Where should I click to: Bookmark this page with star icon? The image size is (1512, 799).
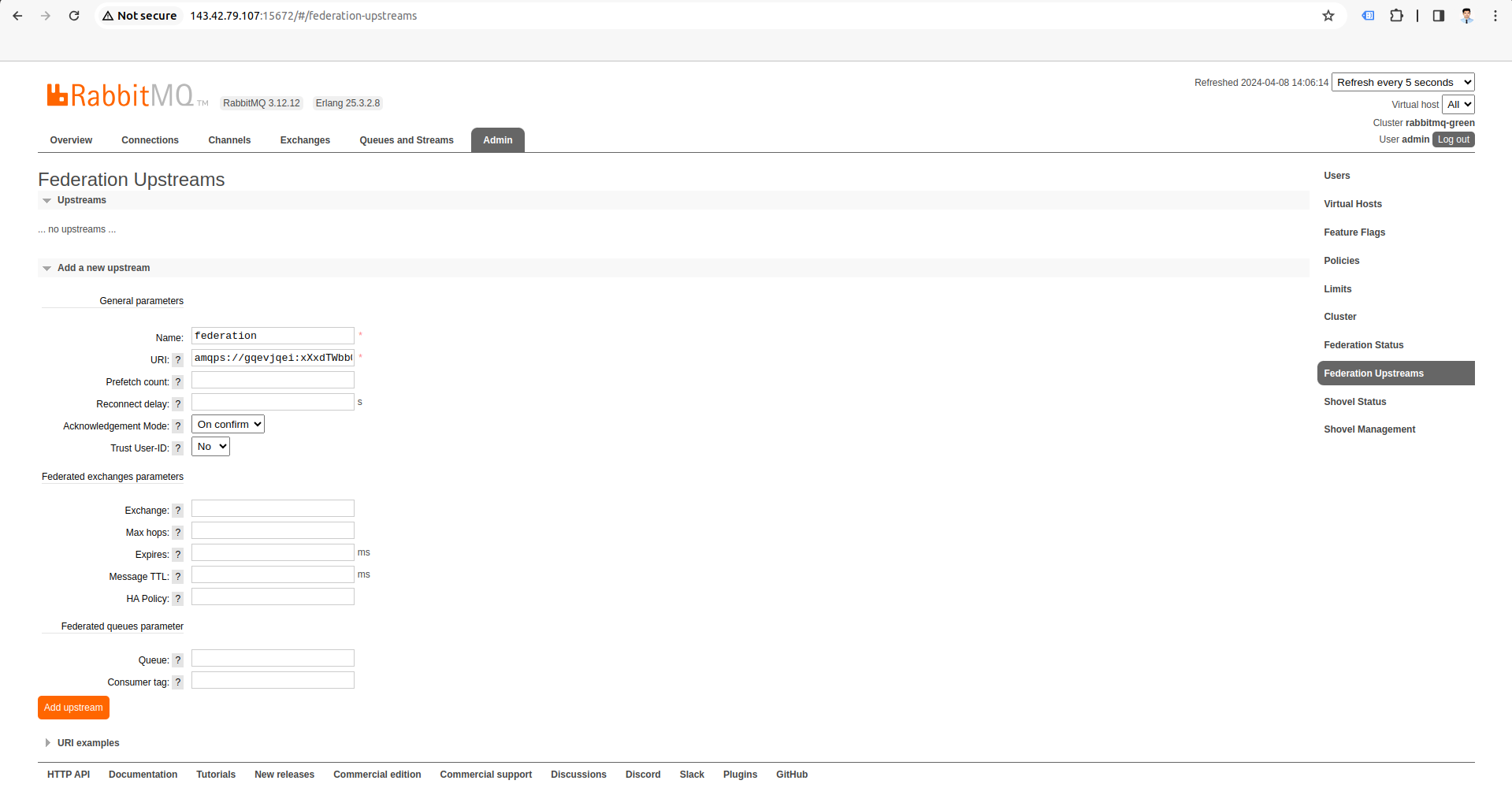pyautogui.click(x=1328, y=16)
